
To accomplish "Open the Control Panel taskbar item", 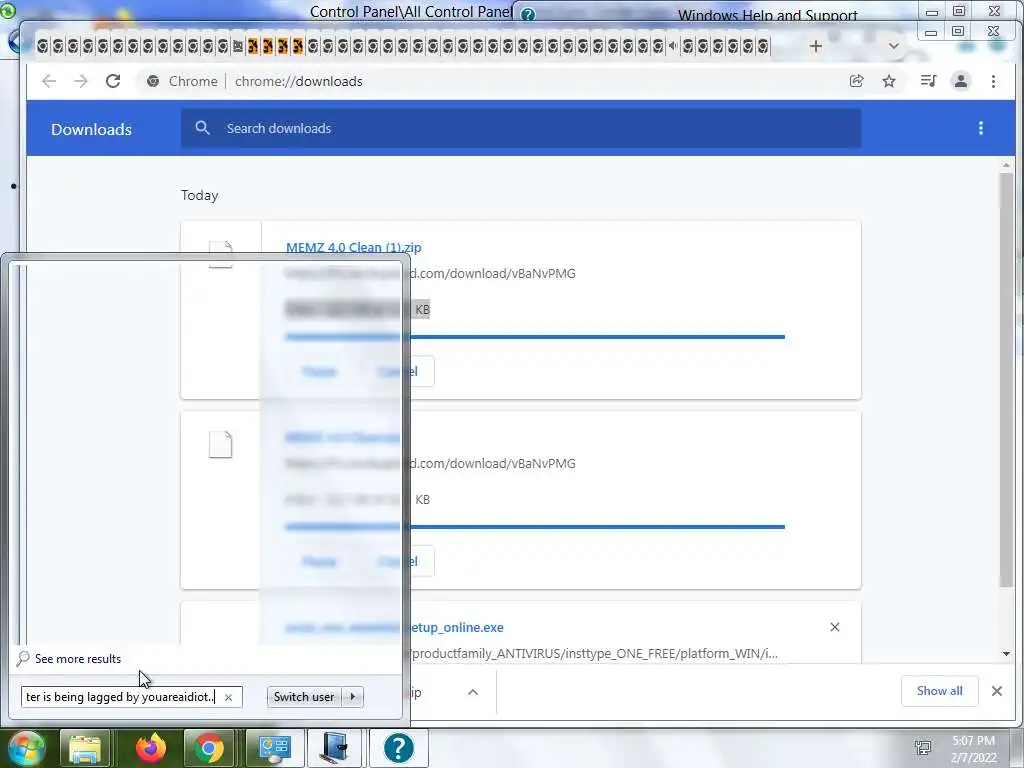I will 274,748.
